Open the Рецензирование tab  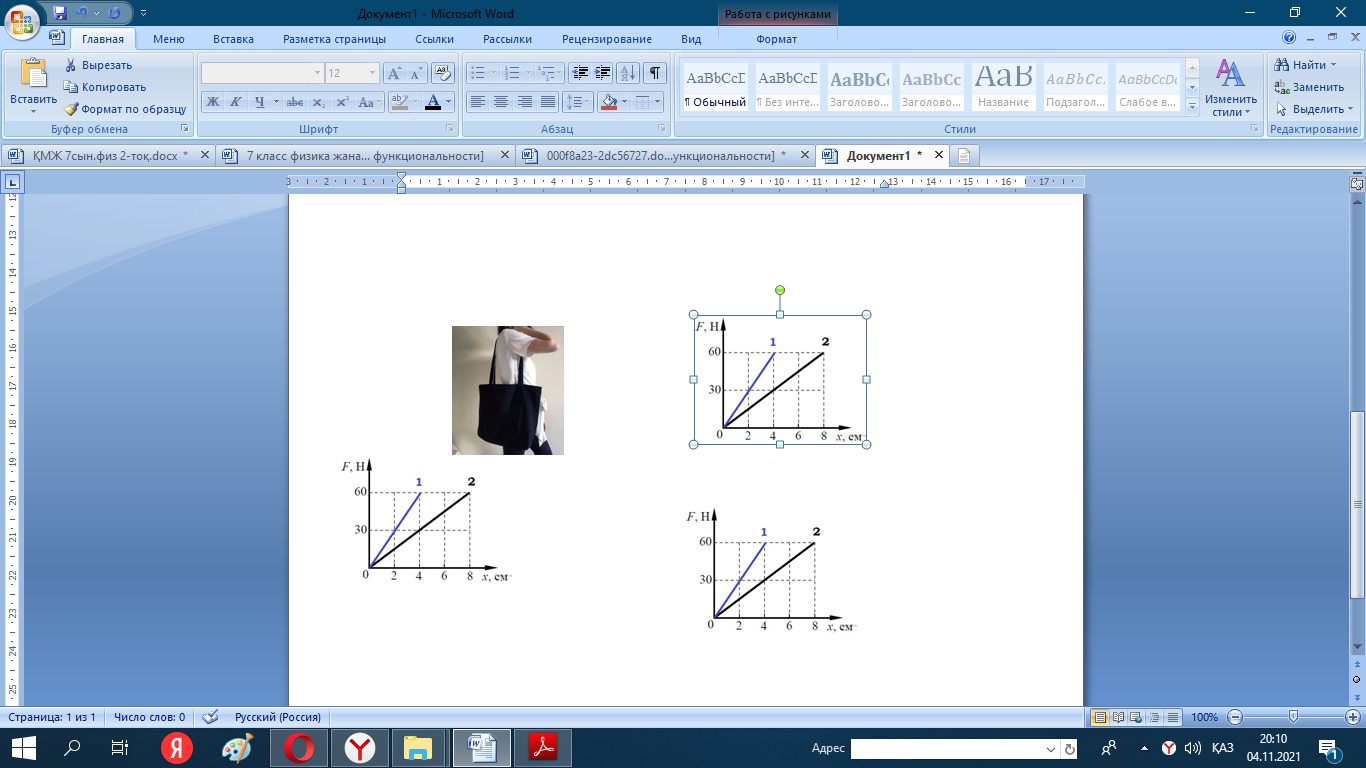click(x=607, y=39)
